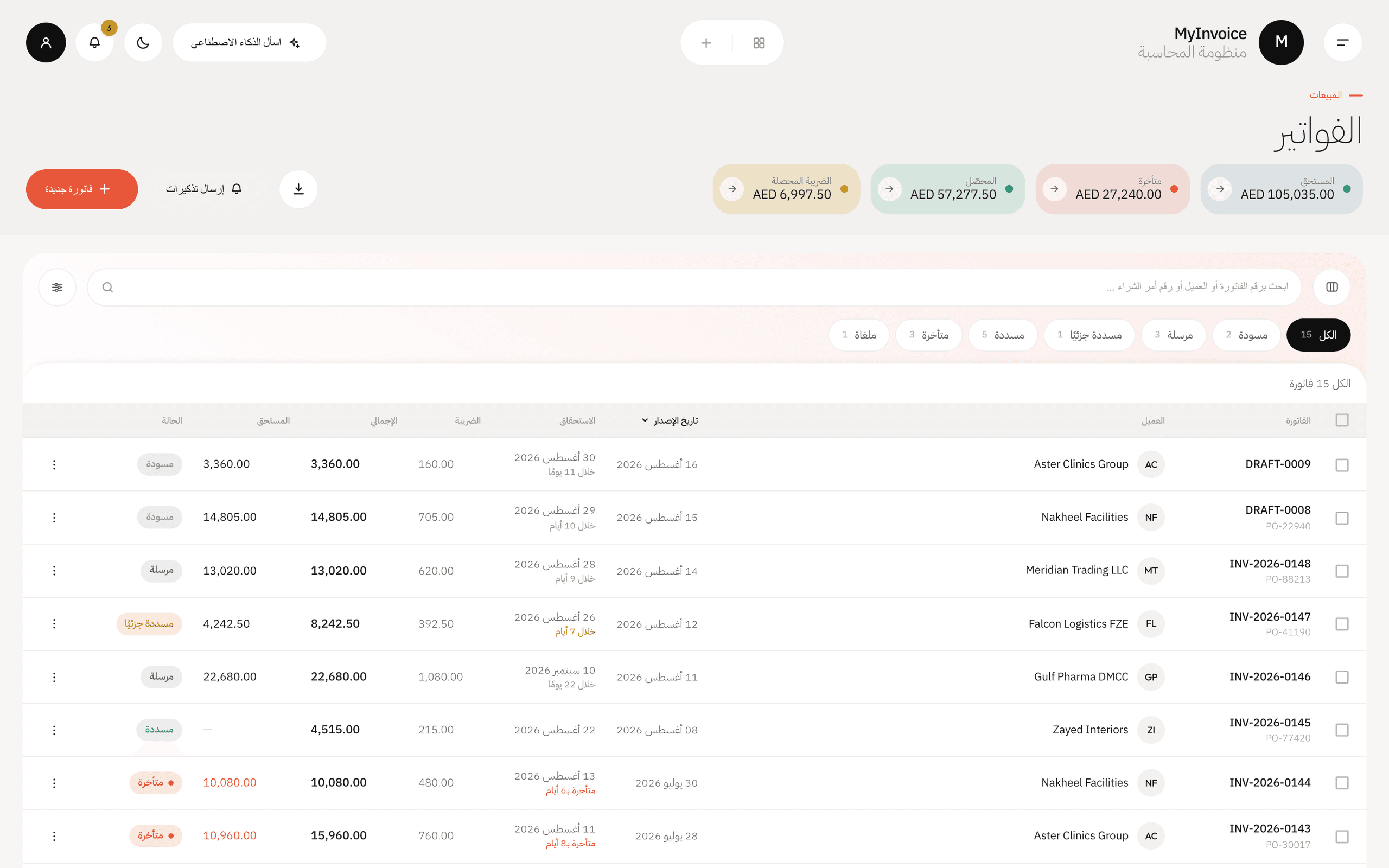Screen dimensions: 1389x868
Task: Click اسأل الذكاء الاصطناعي AI button
Action: coord(249,42)
